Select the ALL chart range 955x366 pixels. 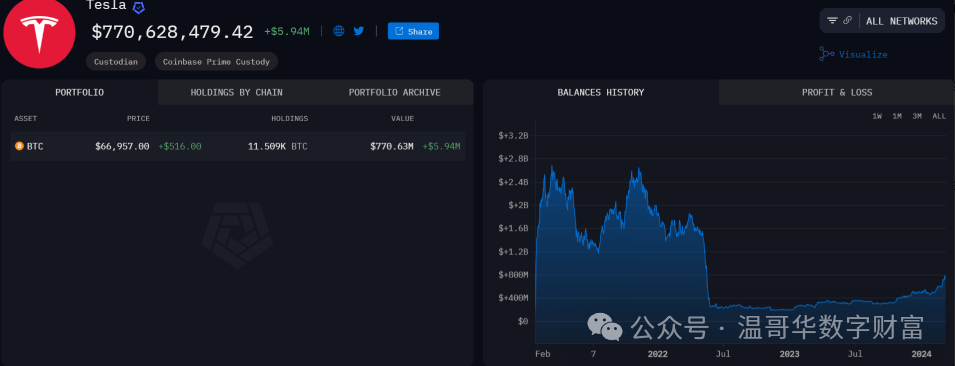[x=939, y=116]
